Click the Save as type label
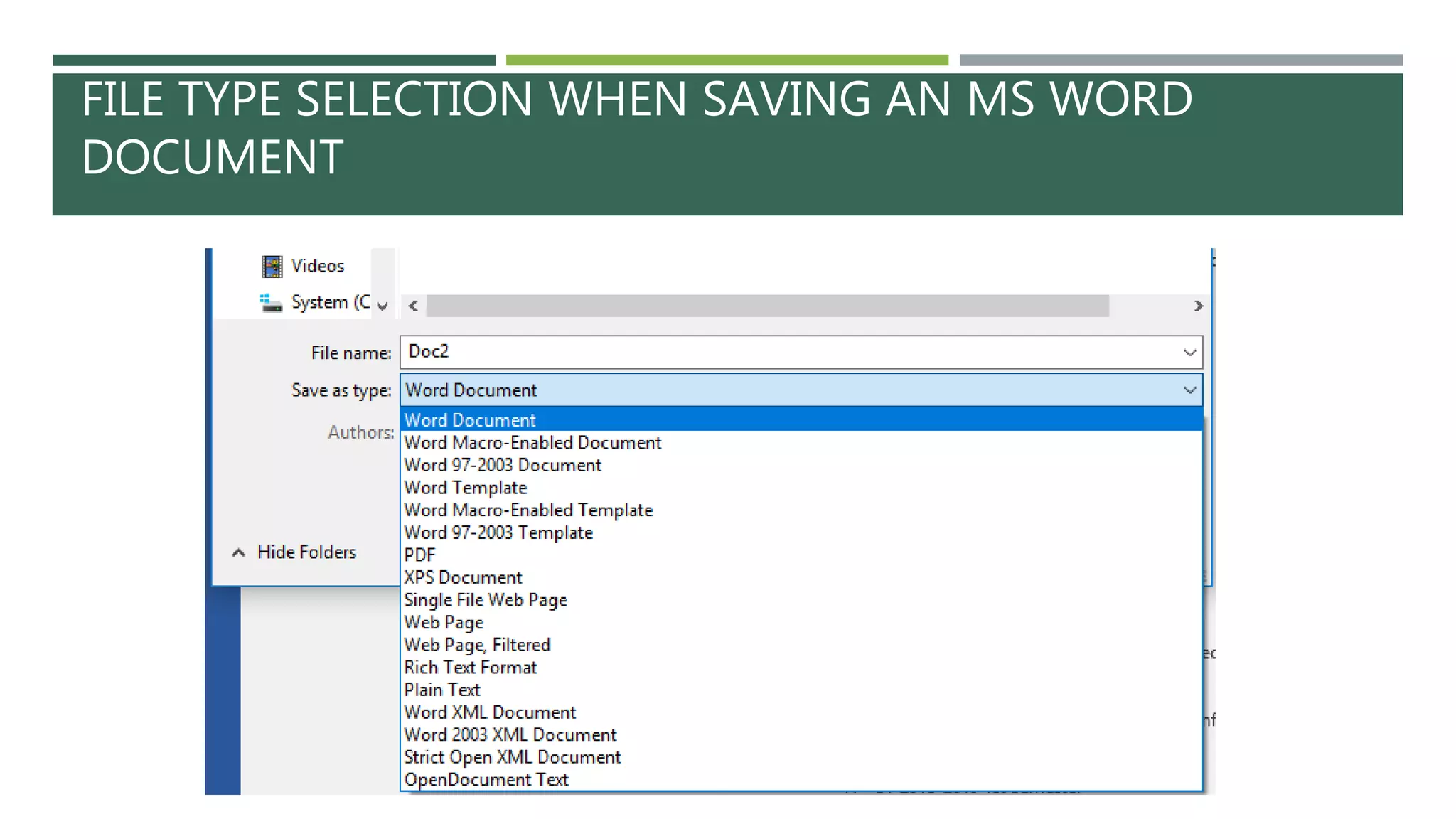Viewport: 1456px width, 819px height. point(341,390)
